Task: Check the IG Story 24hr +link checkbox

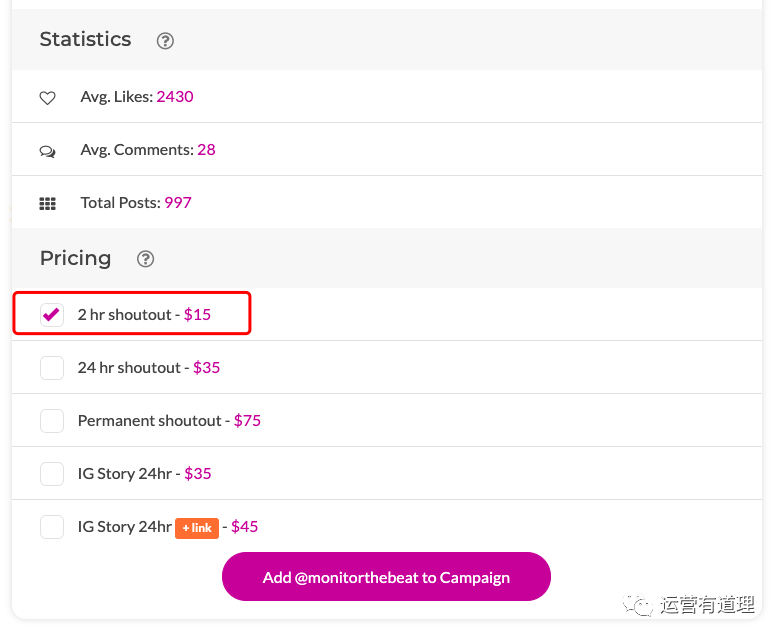Action: 52,527
